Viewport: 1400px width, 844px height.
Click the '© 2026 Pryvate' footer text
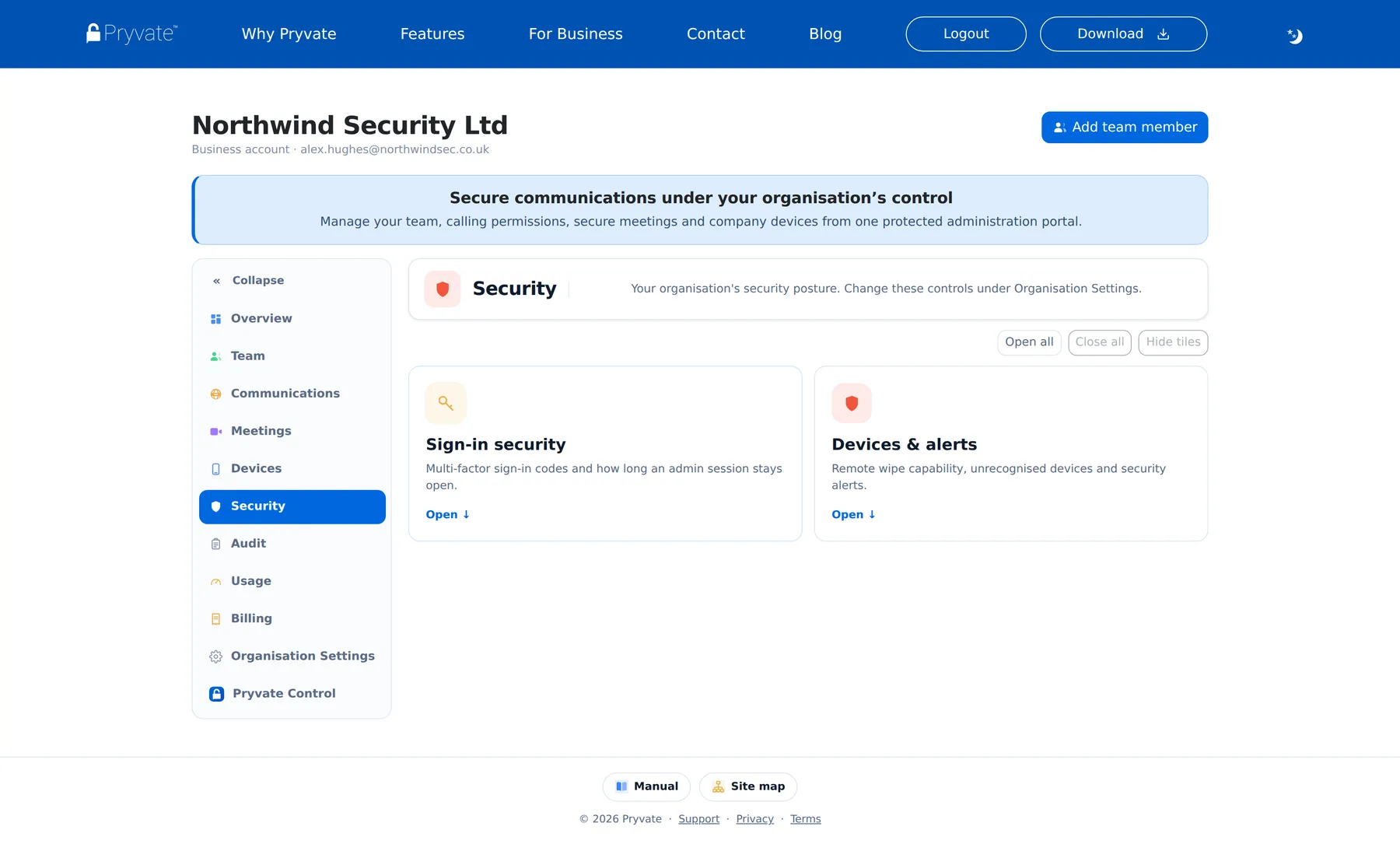click(620, 819)
